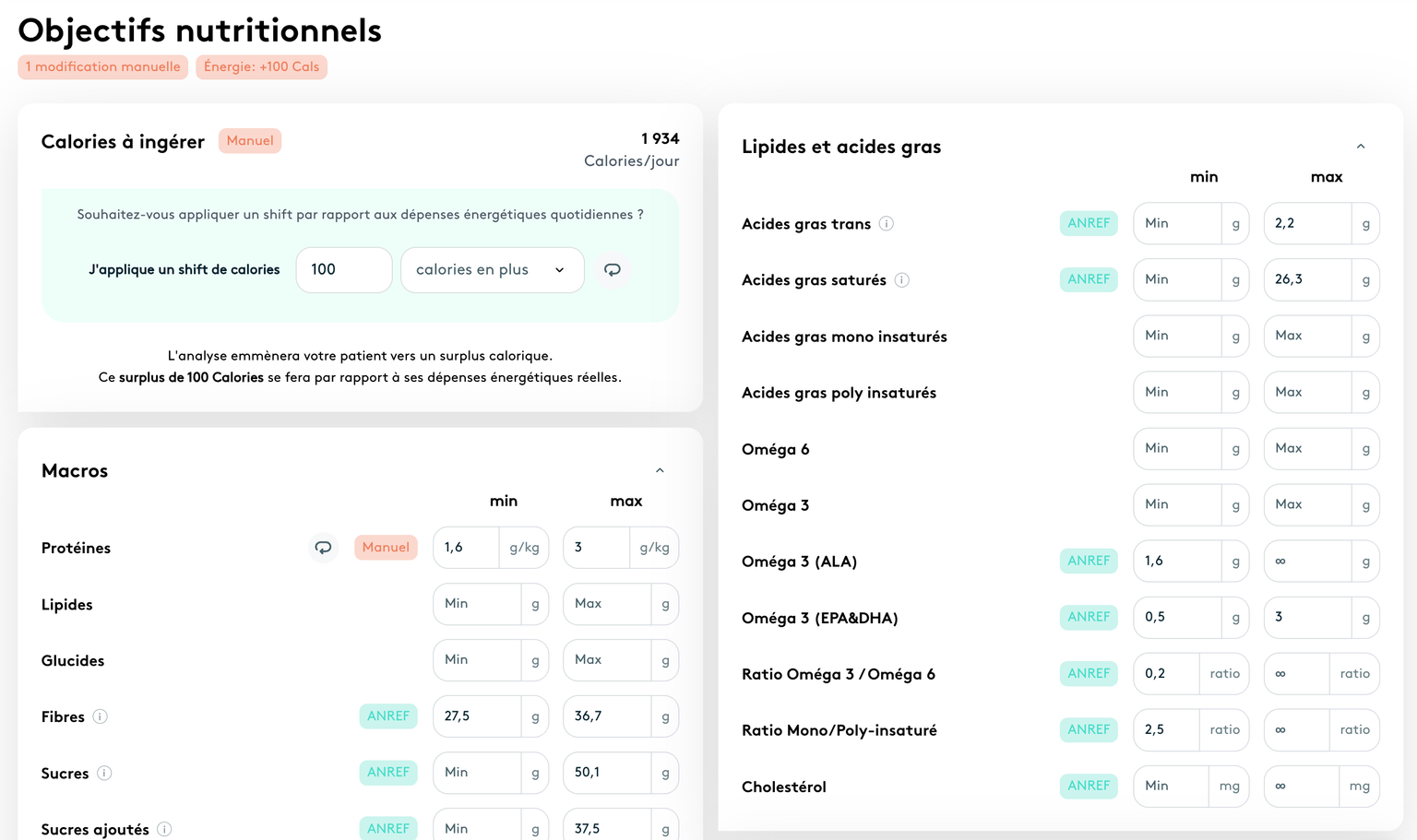
Task: Show info for Acides gras trans
Action: (x=886, y=224)
